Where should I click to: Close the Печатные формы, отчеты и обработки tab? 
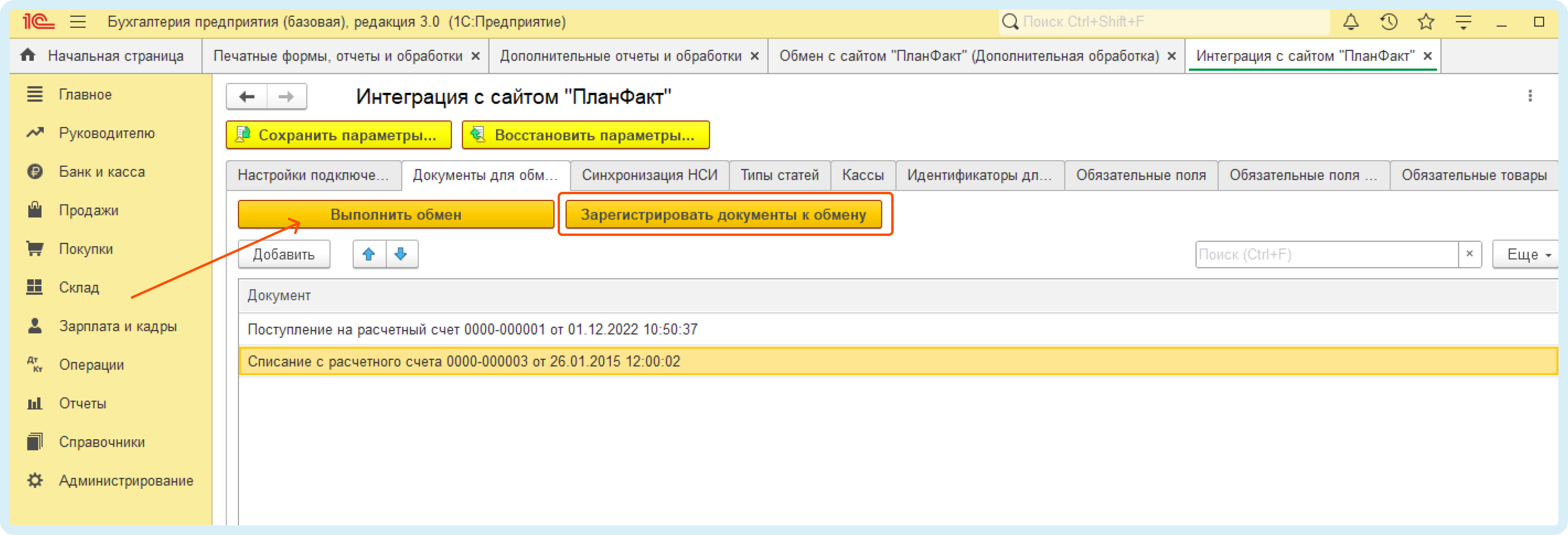(x=476, y=56)
